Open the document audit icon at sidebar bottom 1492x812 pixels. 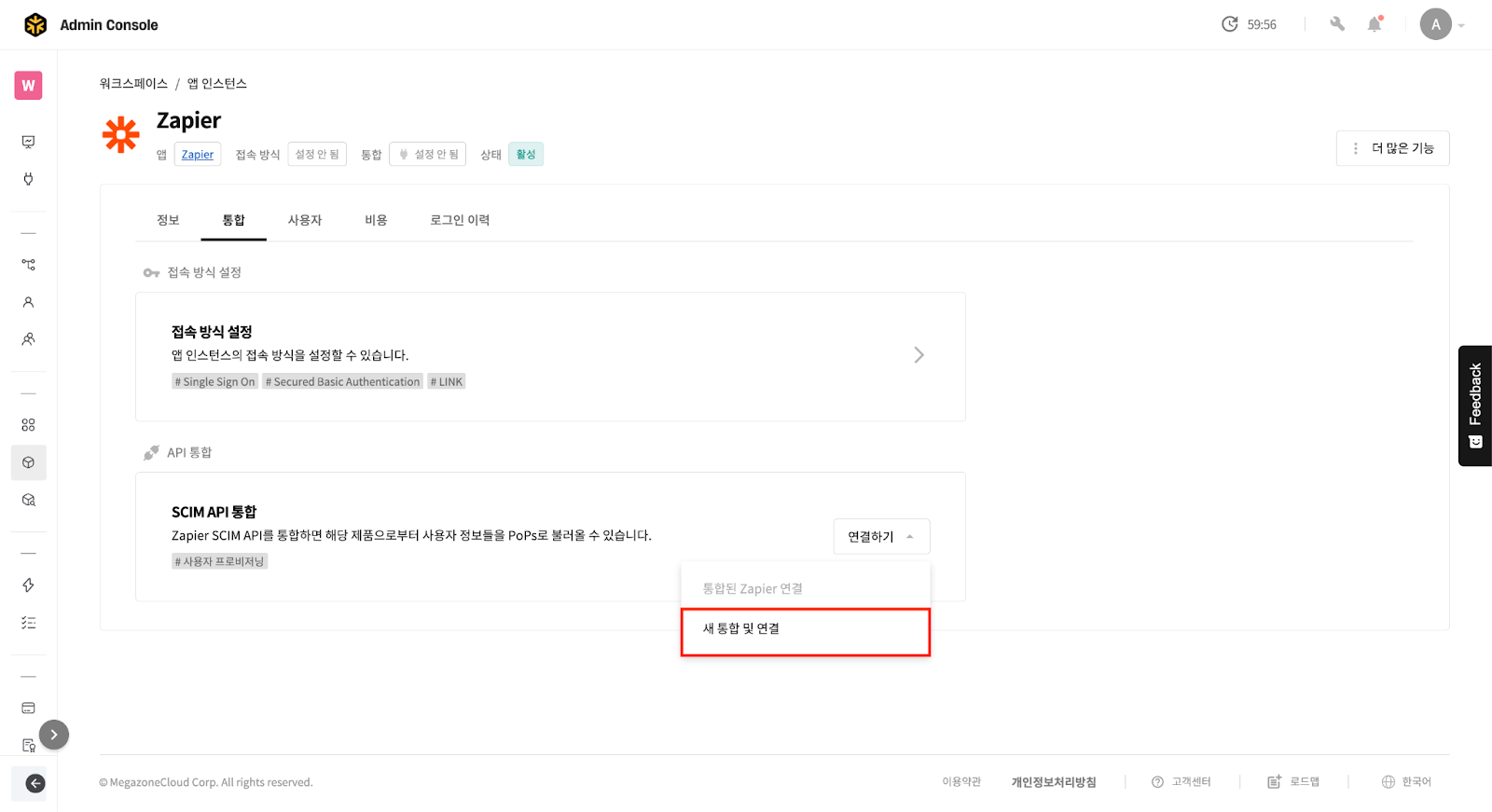pos(28,746)
